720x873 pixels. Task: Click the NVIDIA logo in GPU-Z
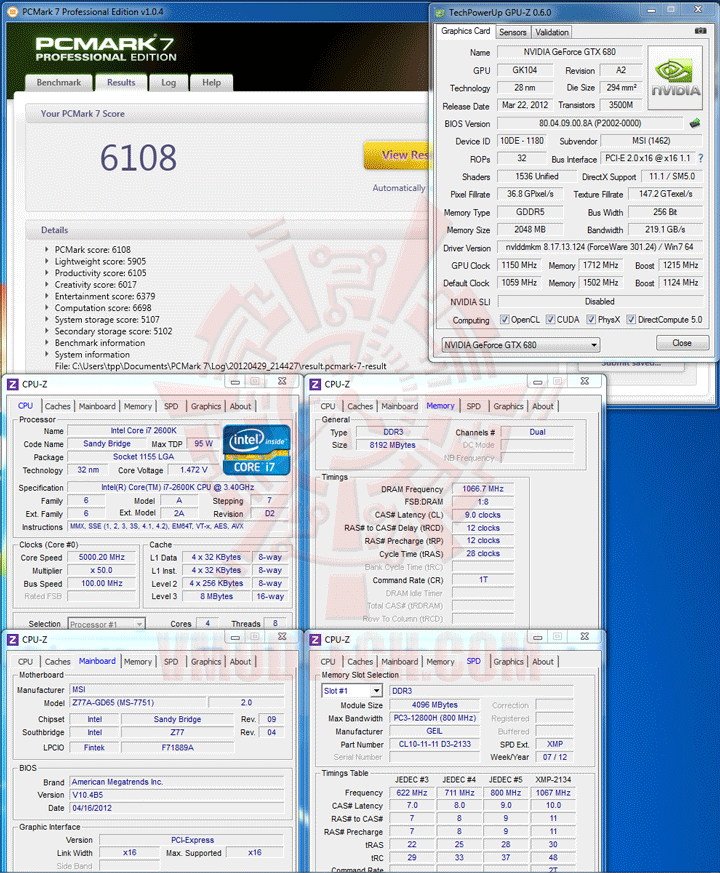[675, 77]
